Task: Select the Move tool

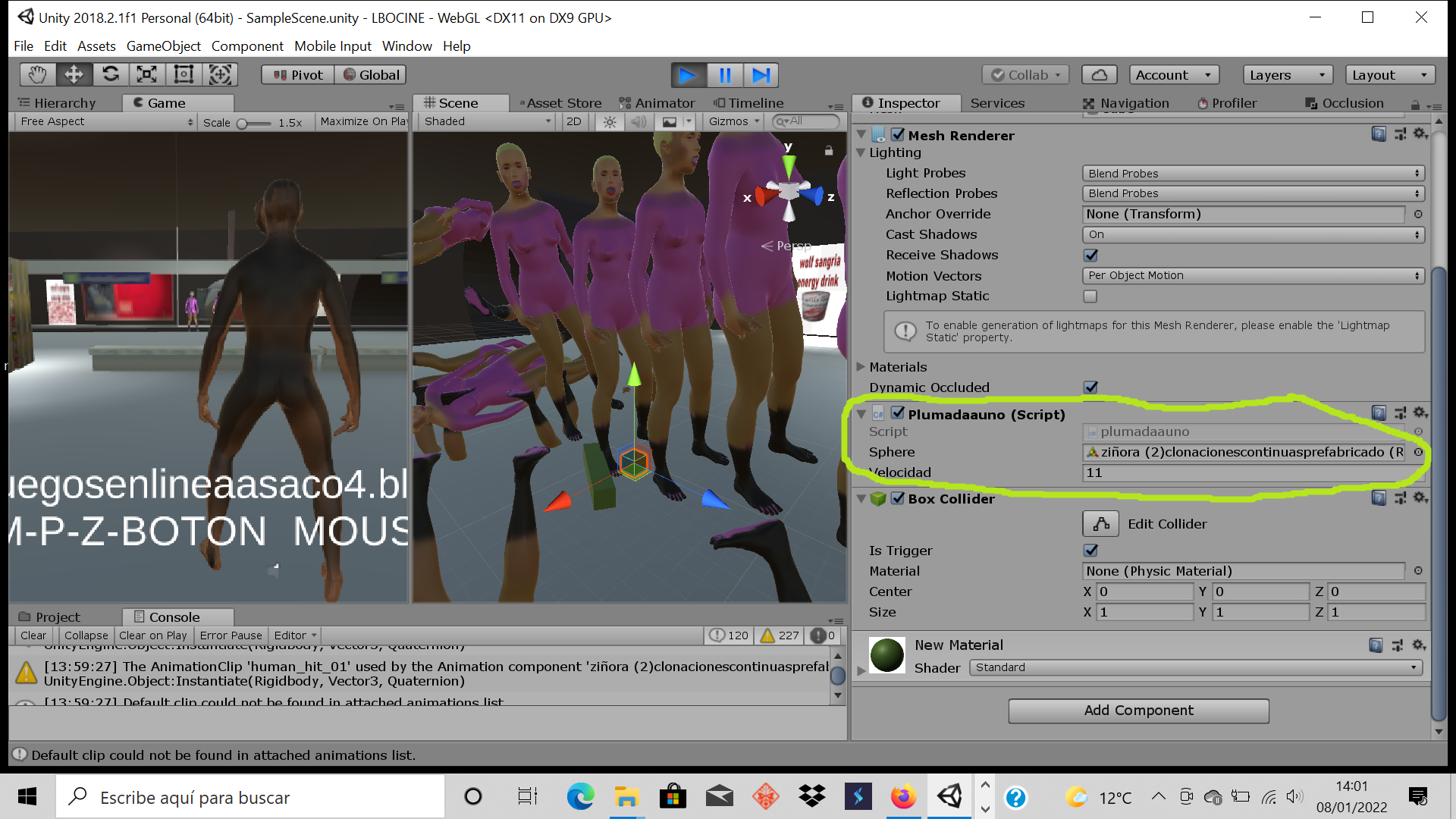Action: (74, 74)
